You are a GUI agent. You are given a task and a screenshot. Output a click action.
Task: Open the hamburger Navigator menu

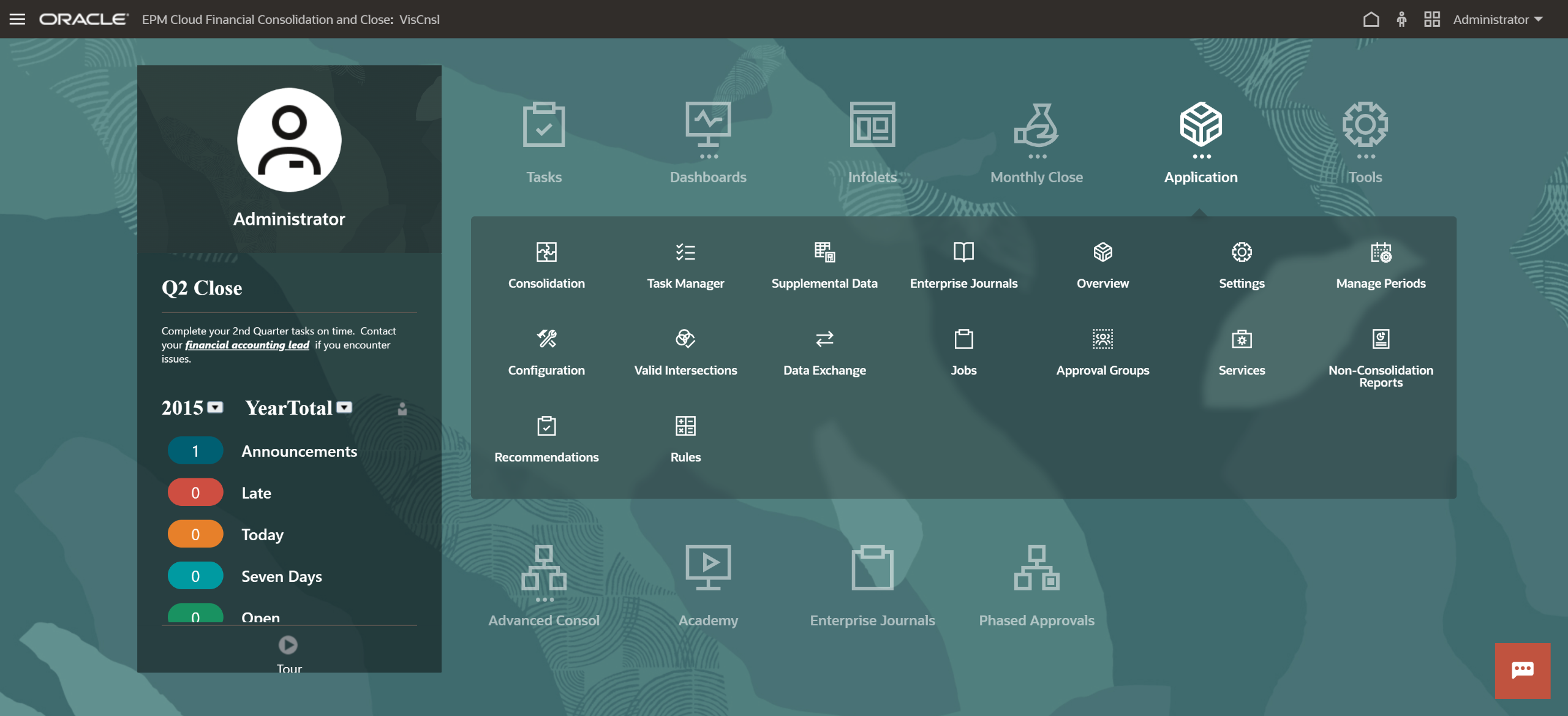(17, 19)
